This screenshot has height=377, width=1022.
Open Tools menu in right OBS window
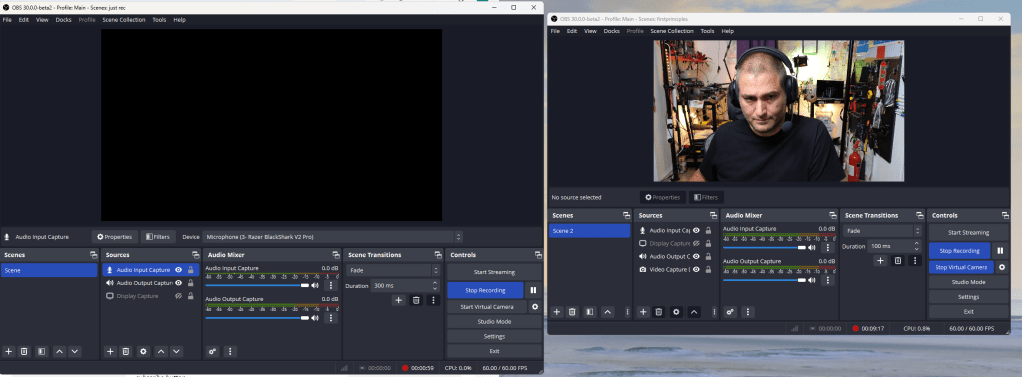(707, 31)
